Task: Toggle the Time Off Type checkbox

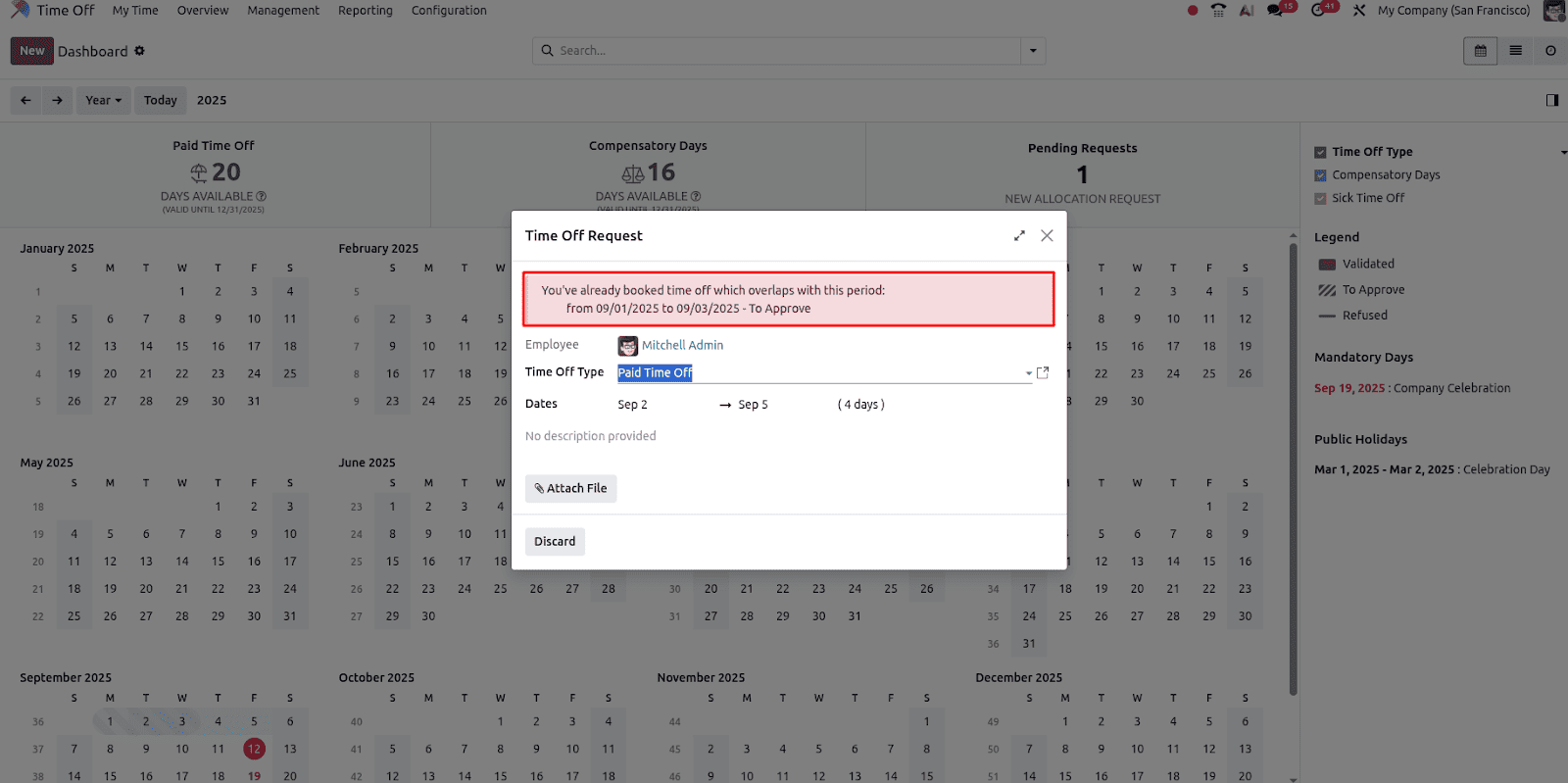Action: tap(1320, 151)
